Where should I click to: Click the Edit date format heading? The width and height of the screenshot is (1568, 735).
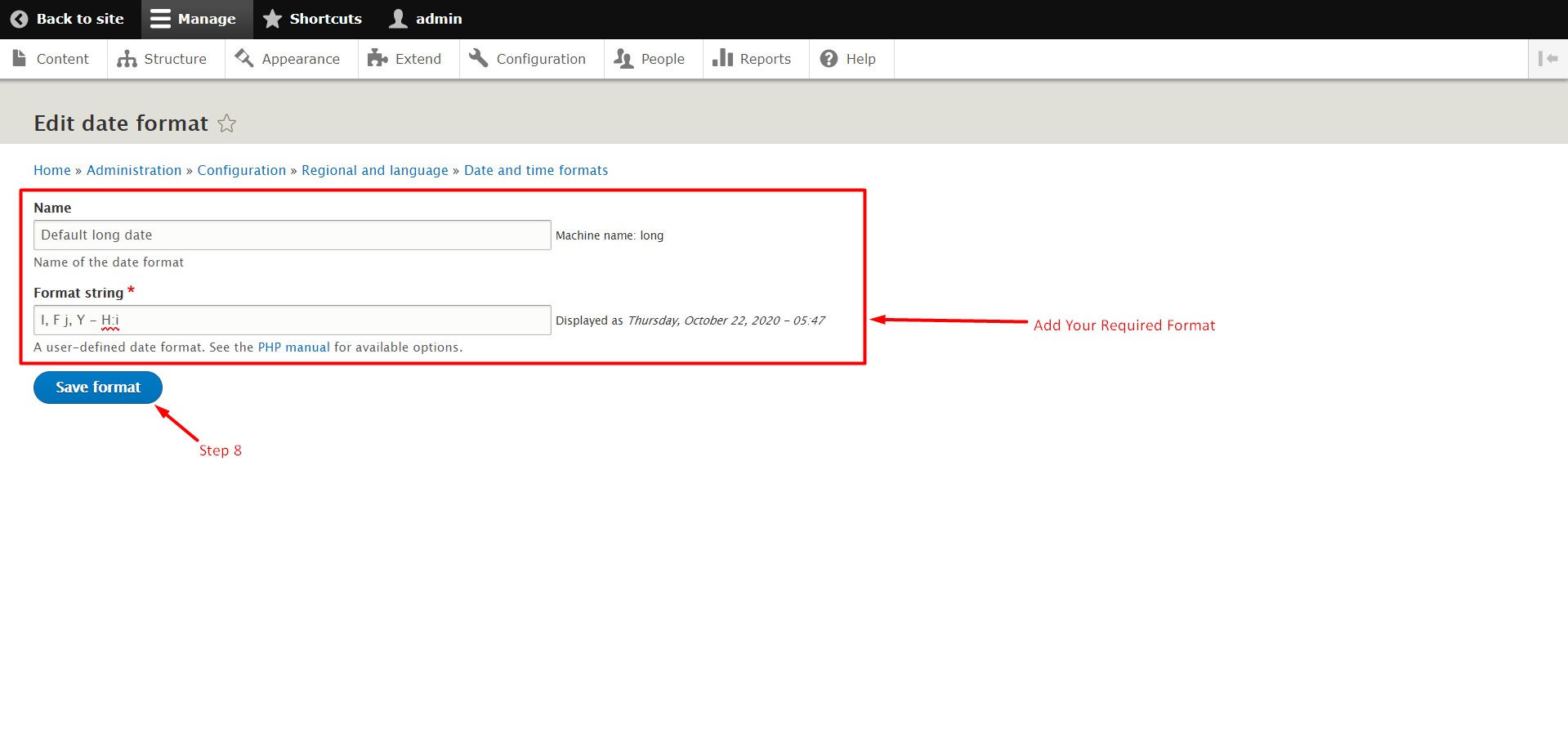click(x=121, y=123)
